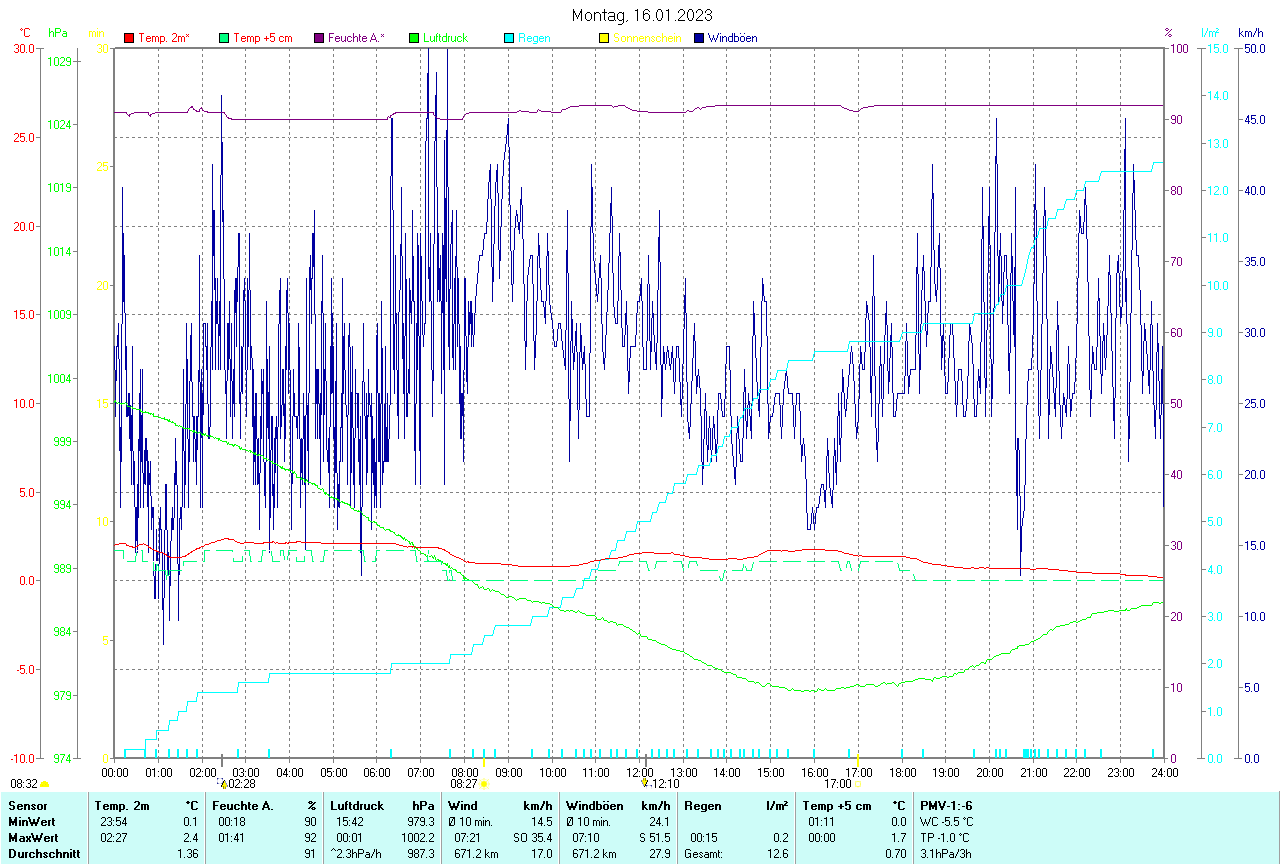Click the '°C' axis unit label top left
Viewport: 1280px width, 864px height.
[25, 33]
